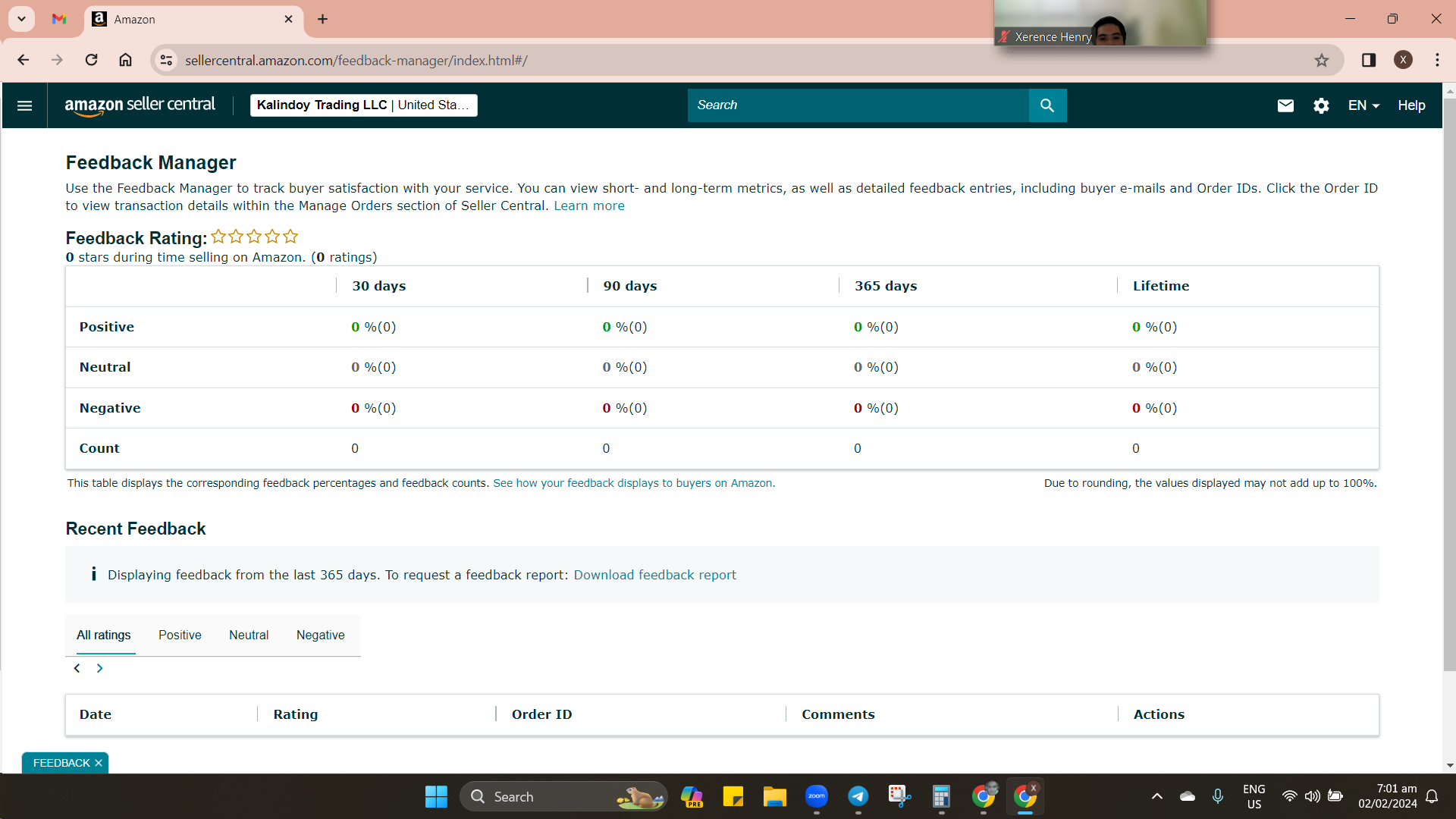This screenshot has height=819, width=1456.
Task: Open the Kalindoy Trading LLC account switcher
Action: point(363,105)
